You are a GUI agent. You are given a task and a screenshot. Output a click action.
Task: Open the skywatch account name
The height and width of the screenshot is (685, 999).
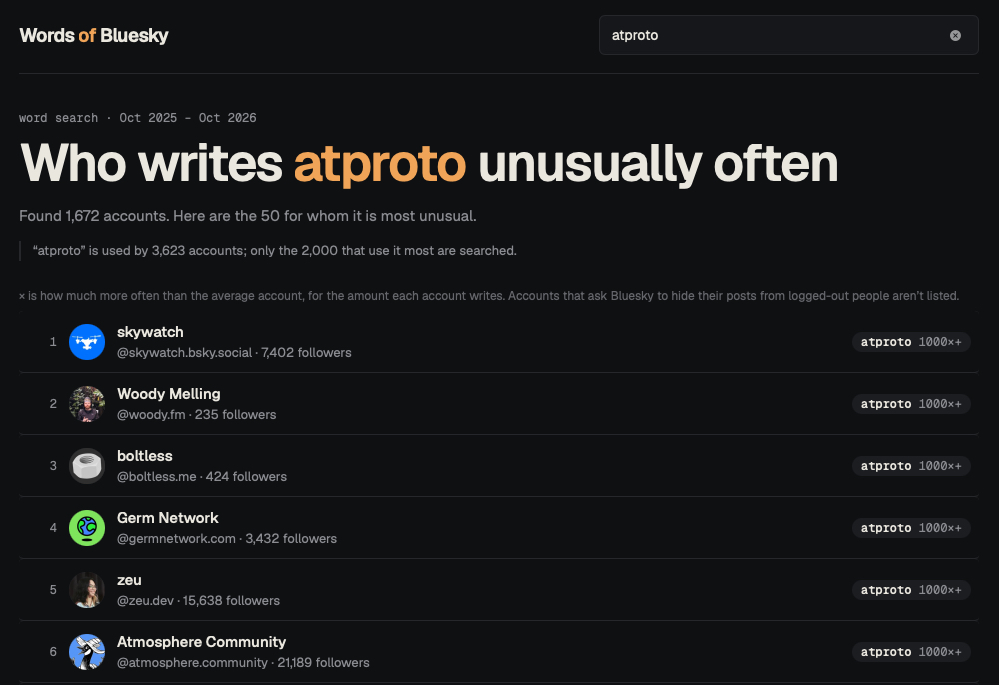[150, 332]
